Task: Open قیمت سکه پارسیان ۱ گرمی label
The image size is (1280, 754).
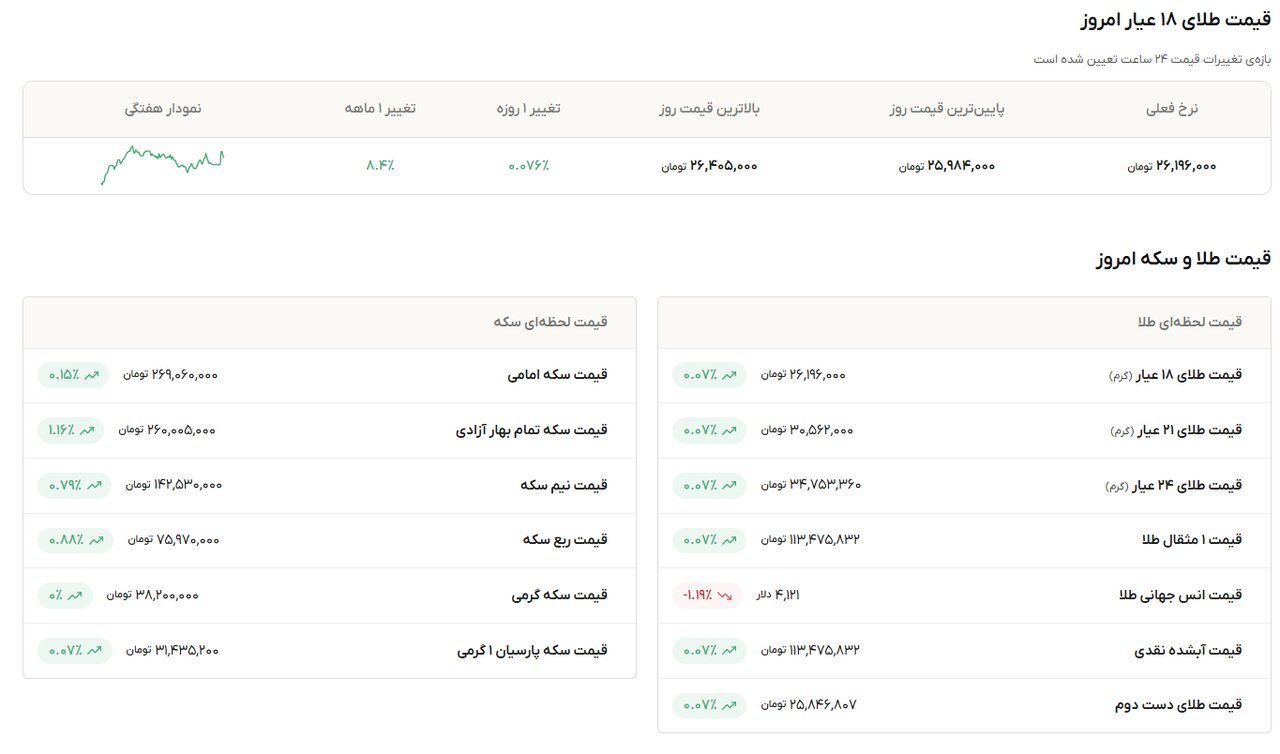Action: click(x=533, y=650)
